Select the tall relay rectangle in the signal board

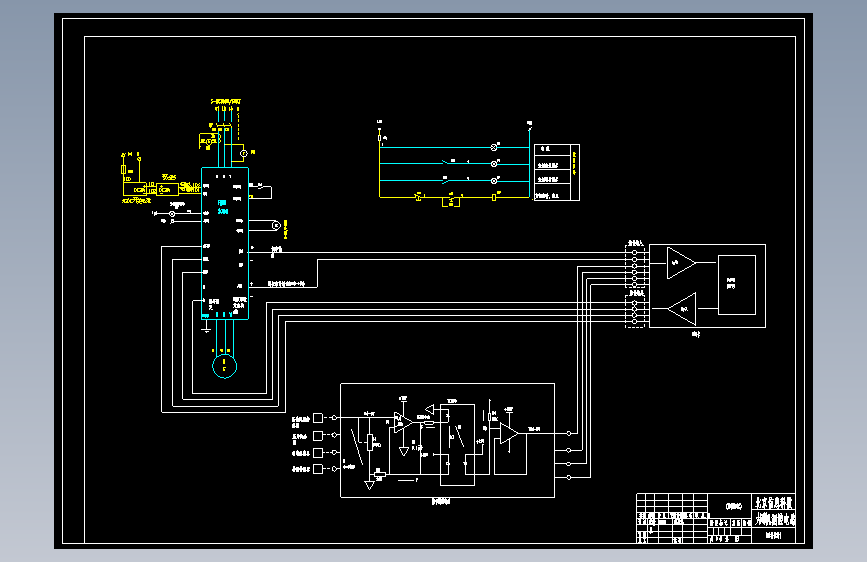pos(457,445)
